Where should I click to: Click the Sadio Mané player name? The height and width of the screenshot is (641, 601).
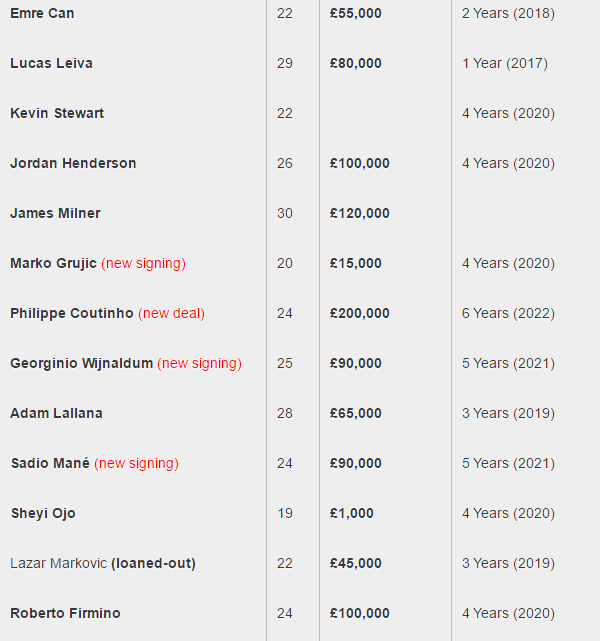[x=50, y=464]
